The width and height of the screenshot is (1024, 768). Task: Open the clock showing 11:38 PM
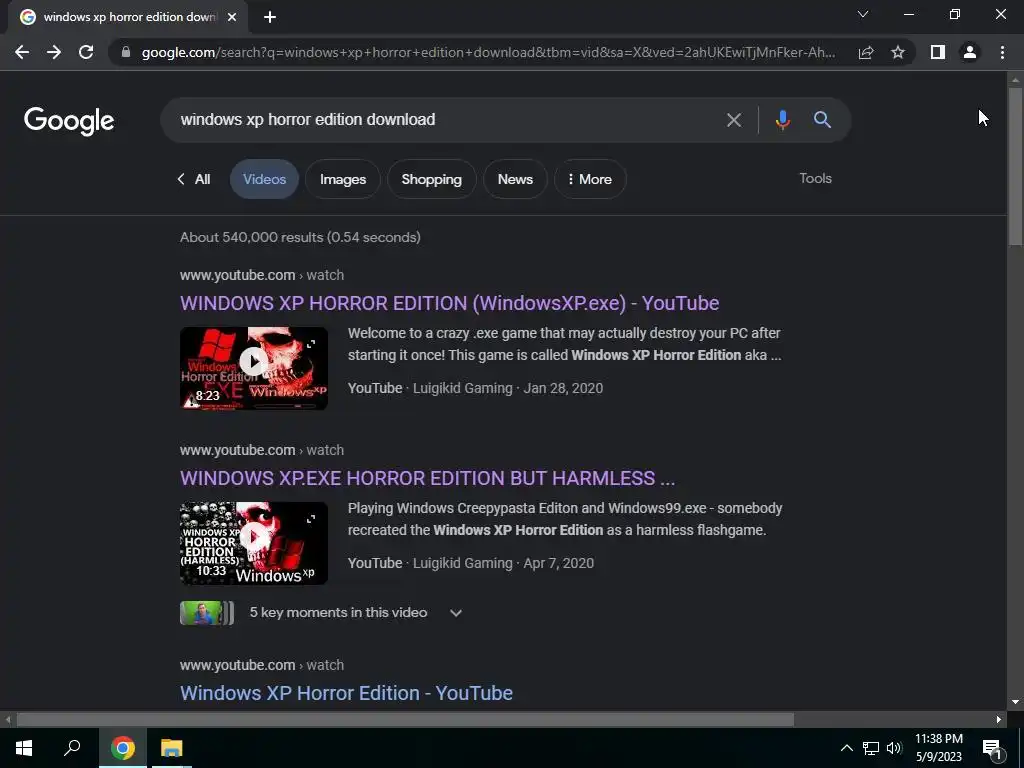click(x=938, y=748)
